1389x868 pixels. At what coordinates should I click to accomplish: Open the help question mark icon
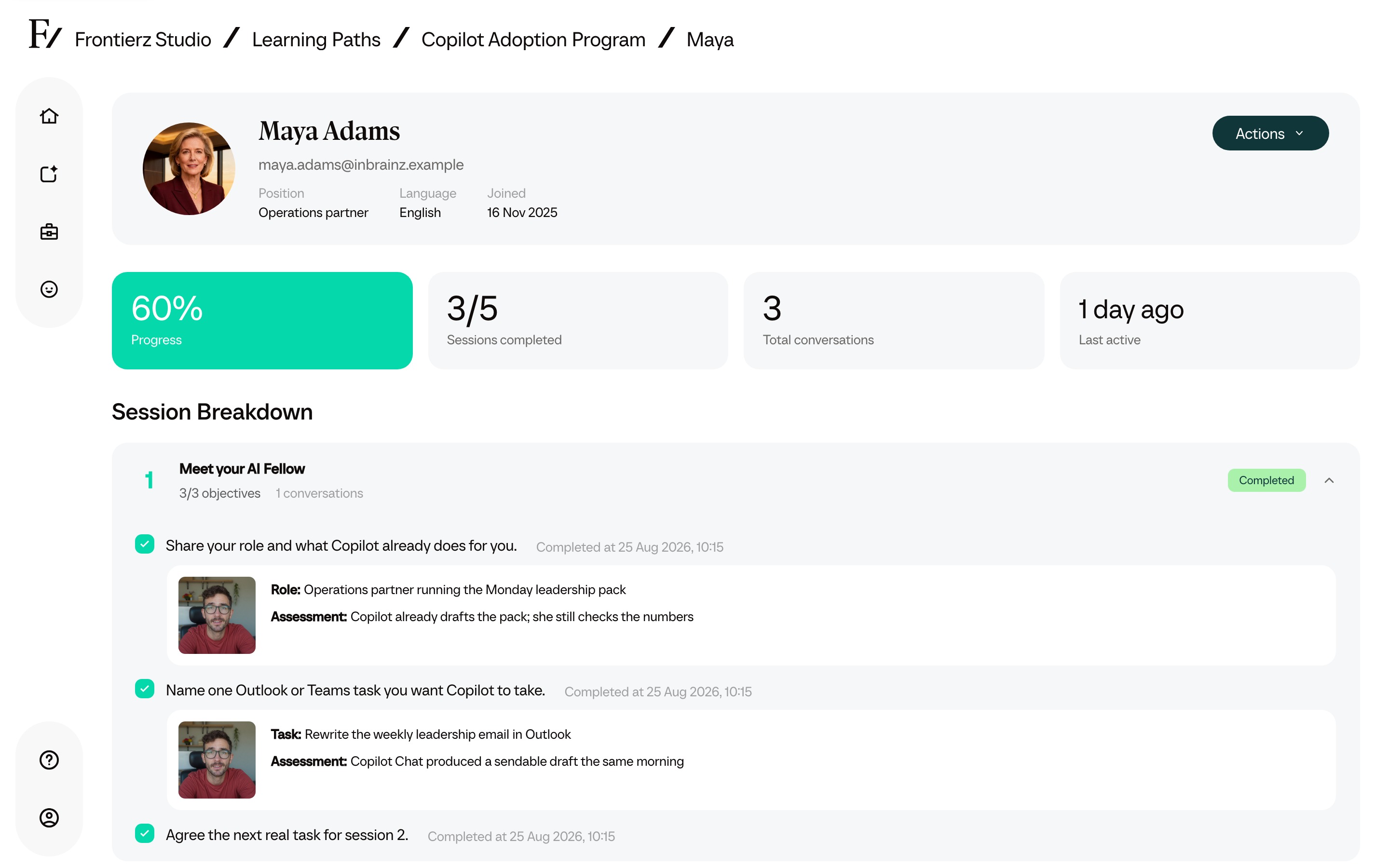pos(49,759)
